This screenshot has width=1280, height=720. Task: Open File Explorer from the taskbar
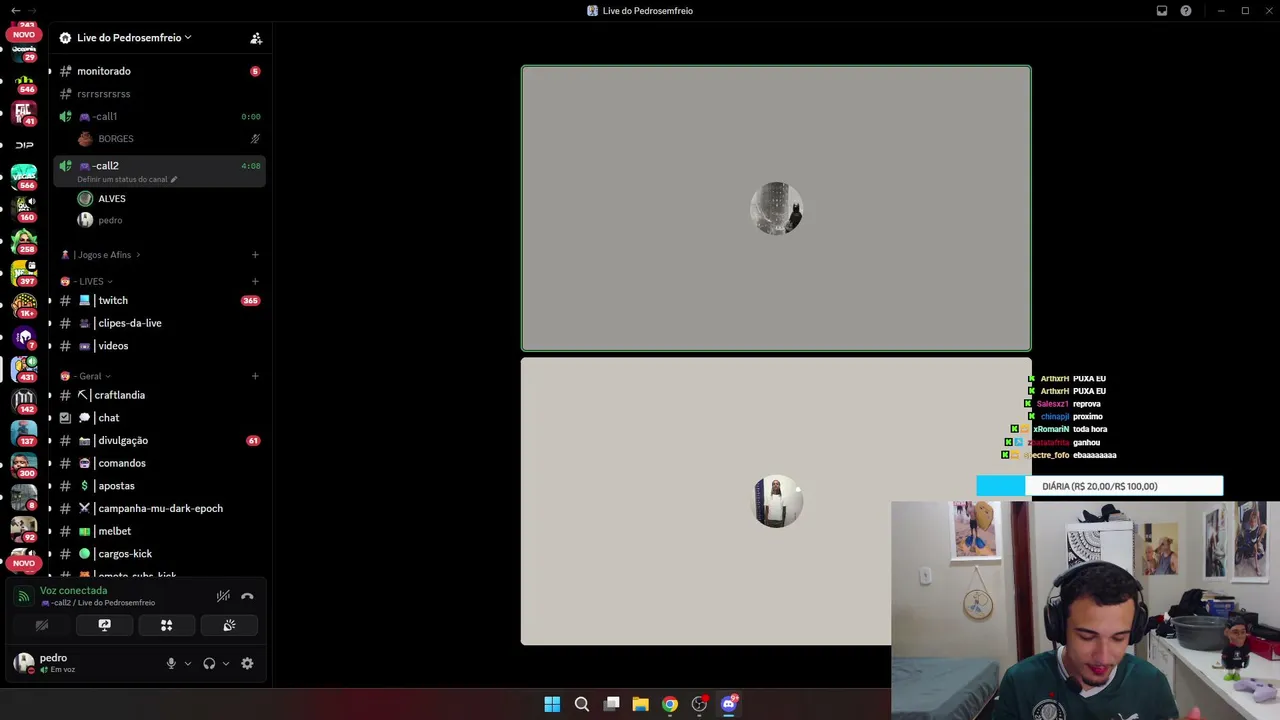point(641,704)
